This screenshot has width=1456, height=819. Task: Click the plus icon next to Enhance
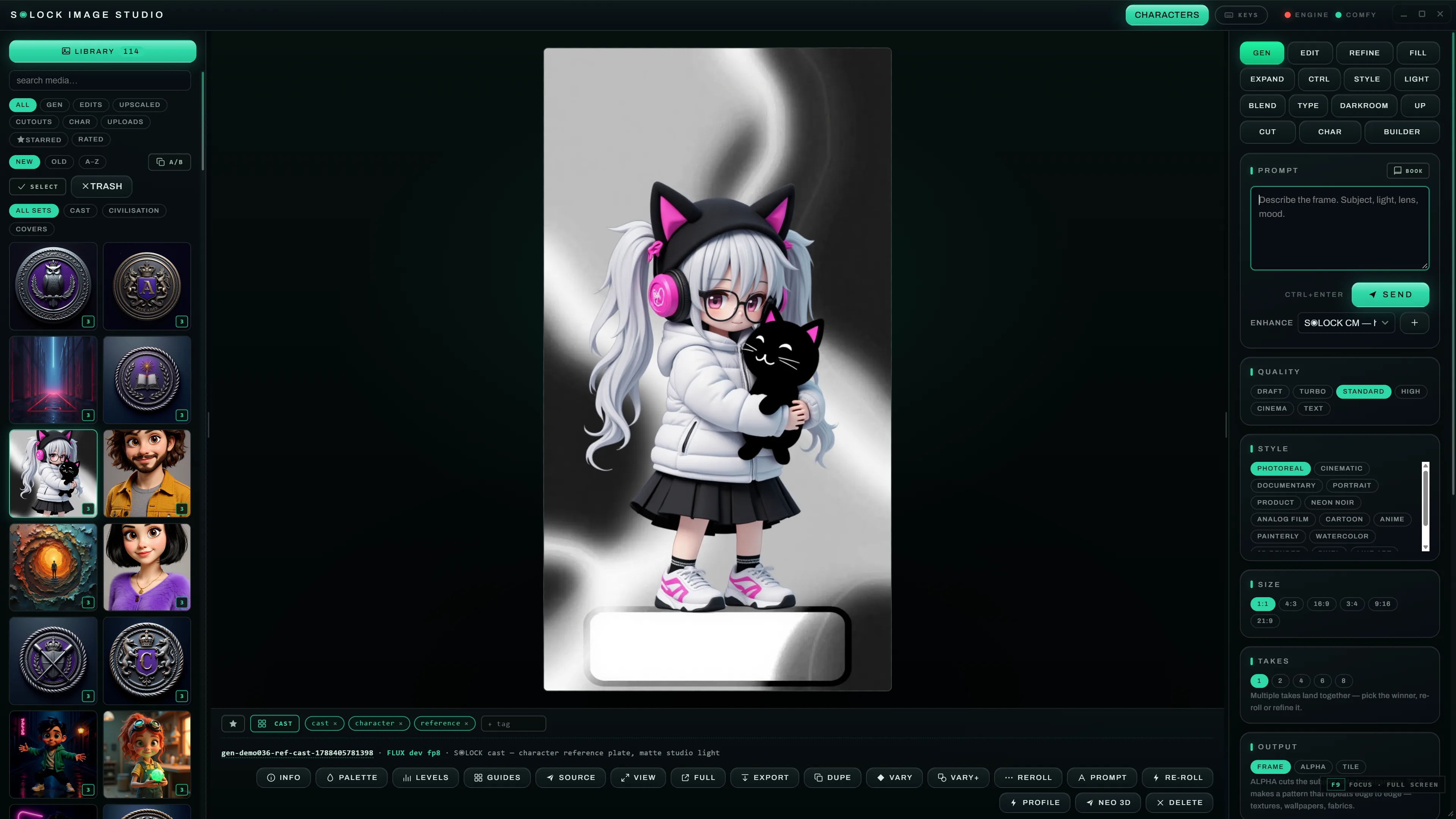point(1414,323)
